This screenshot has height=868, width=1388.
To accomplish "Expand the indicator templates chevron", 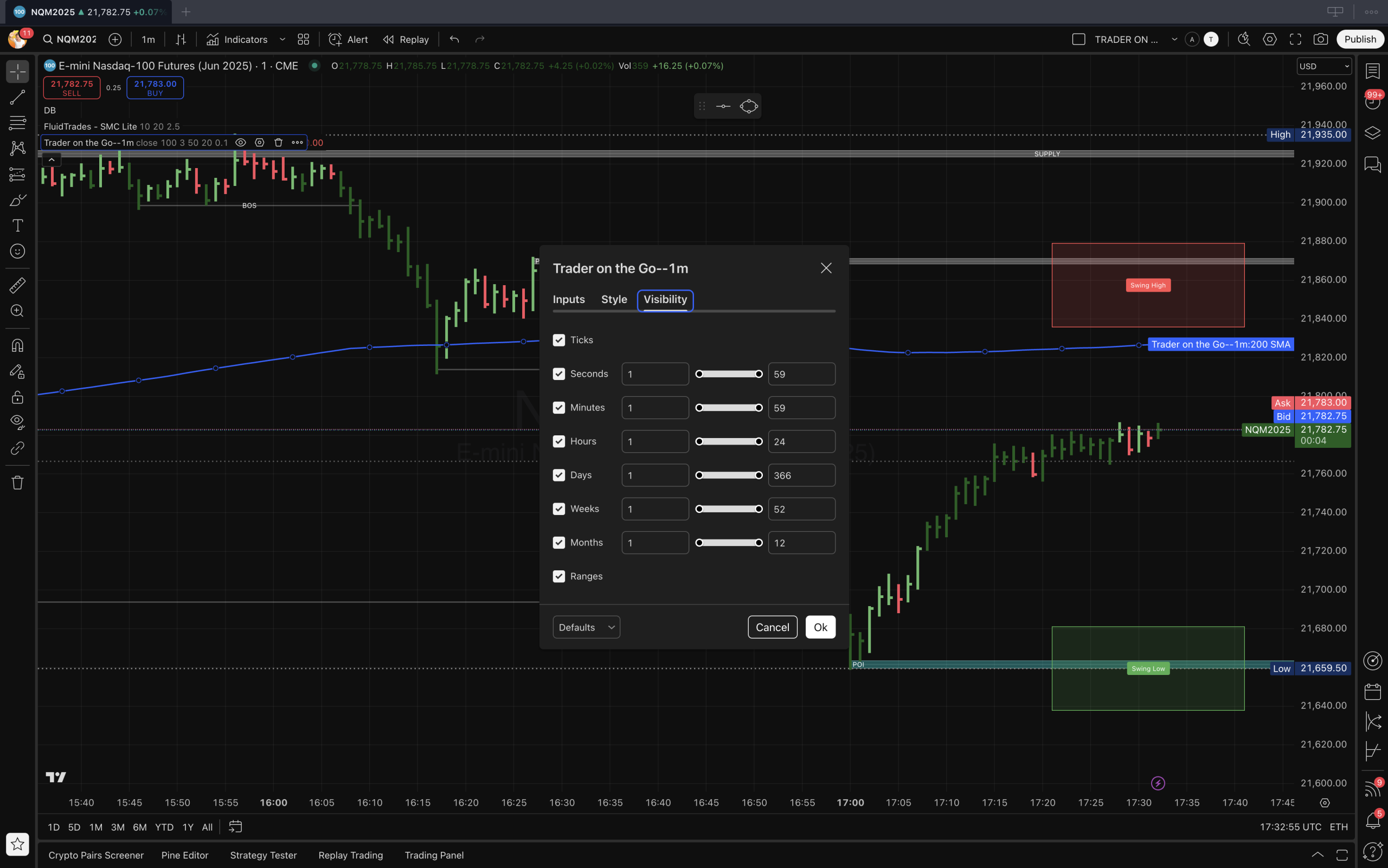I will pyautogui.click(x=282, y=39).
